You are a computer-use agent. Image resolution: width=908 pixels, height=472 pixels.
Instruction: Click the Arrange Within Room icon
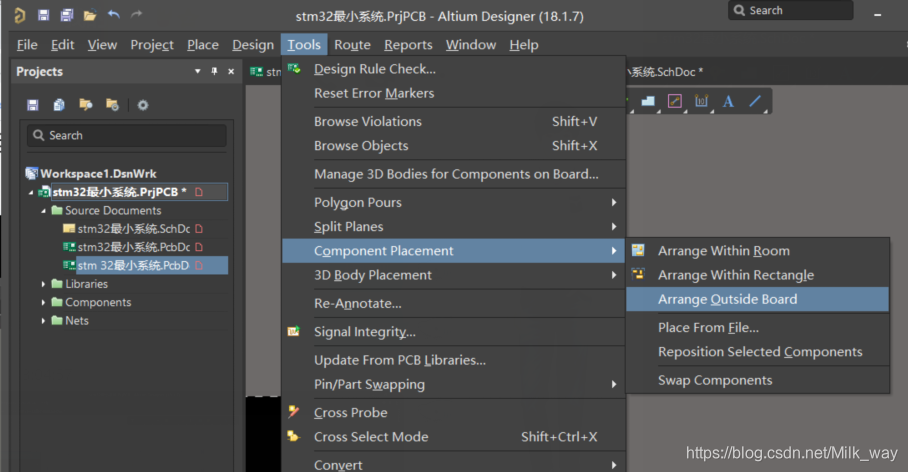[x=638, y=250]
